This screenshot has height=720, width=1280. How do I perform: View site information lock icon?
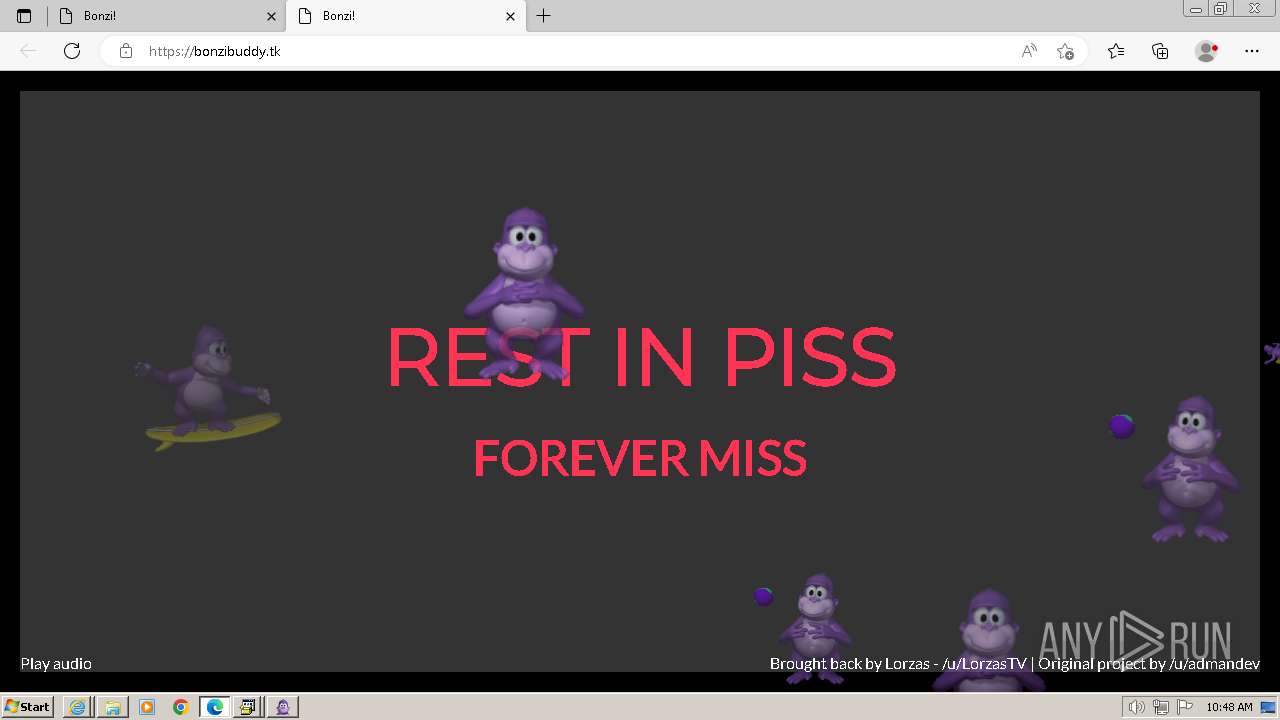(126, 51)
